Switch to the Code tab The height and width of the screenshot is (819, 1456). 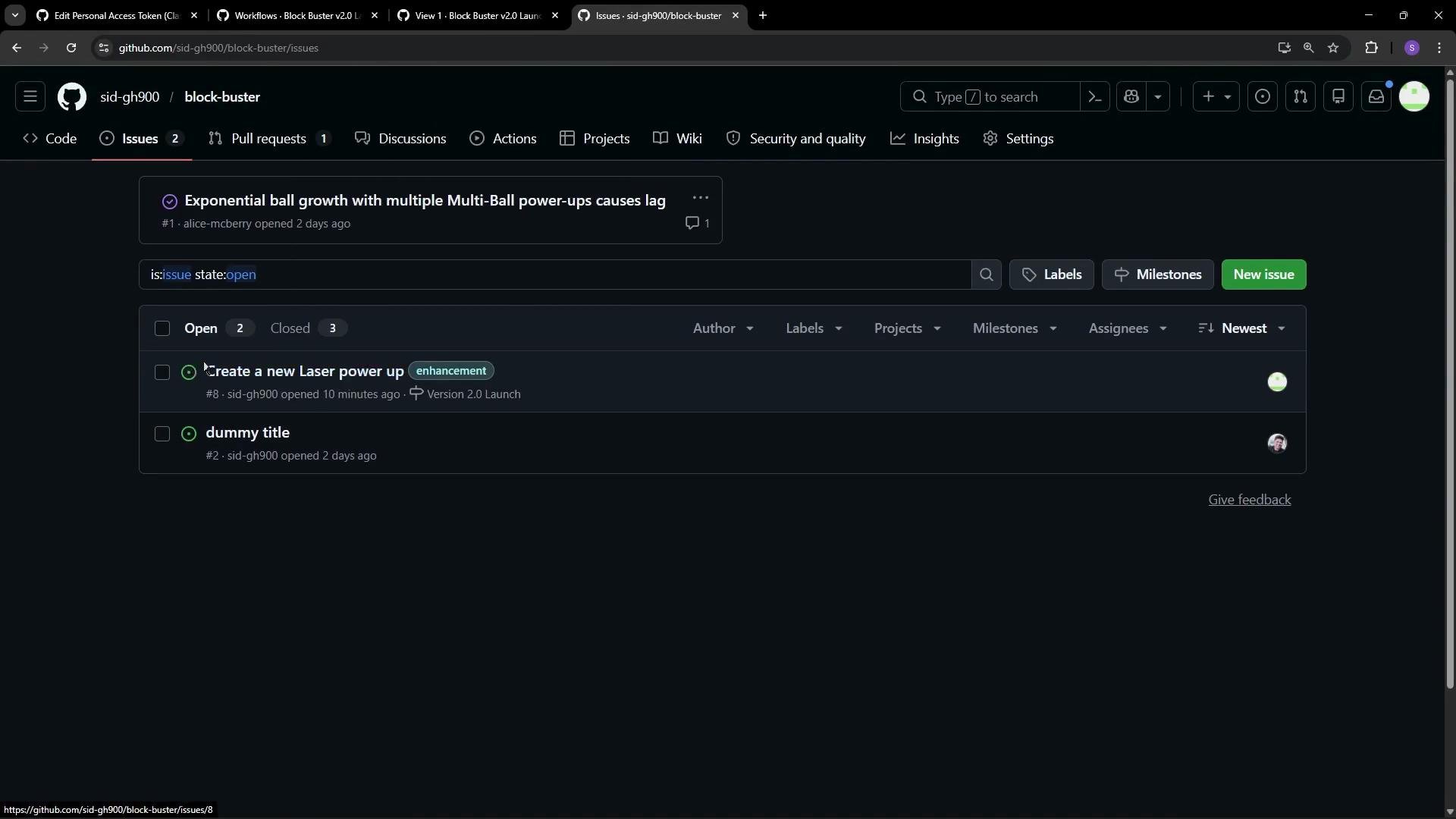tap(50, 139)
